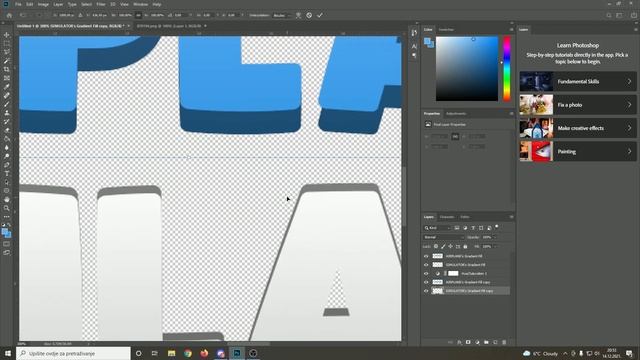
Task: Select the History Brush tool
Action: [x=7, y=121]
